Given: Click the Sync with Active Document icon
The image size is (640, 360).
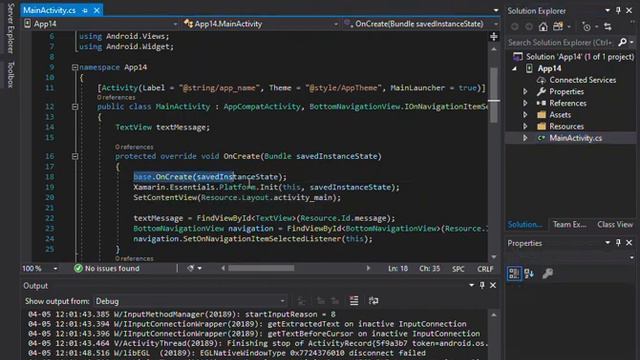Looking at the screenshot, I should (608, 27).
